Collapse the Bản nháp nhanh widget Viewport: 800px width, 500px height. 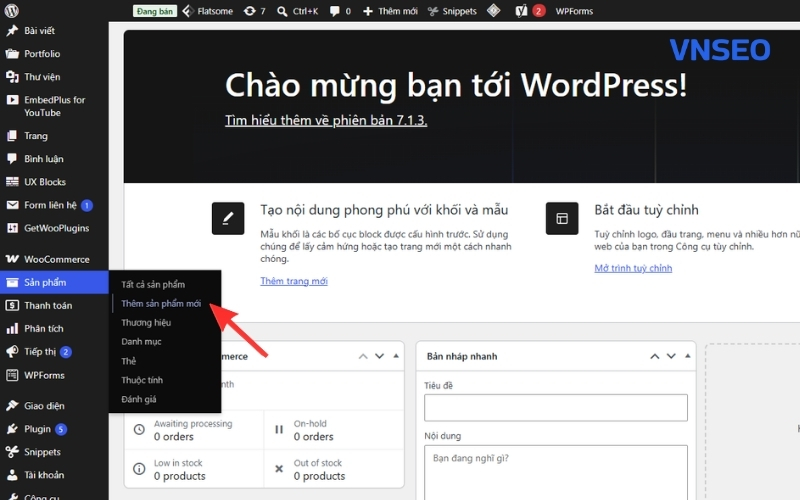click(688, 356)
